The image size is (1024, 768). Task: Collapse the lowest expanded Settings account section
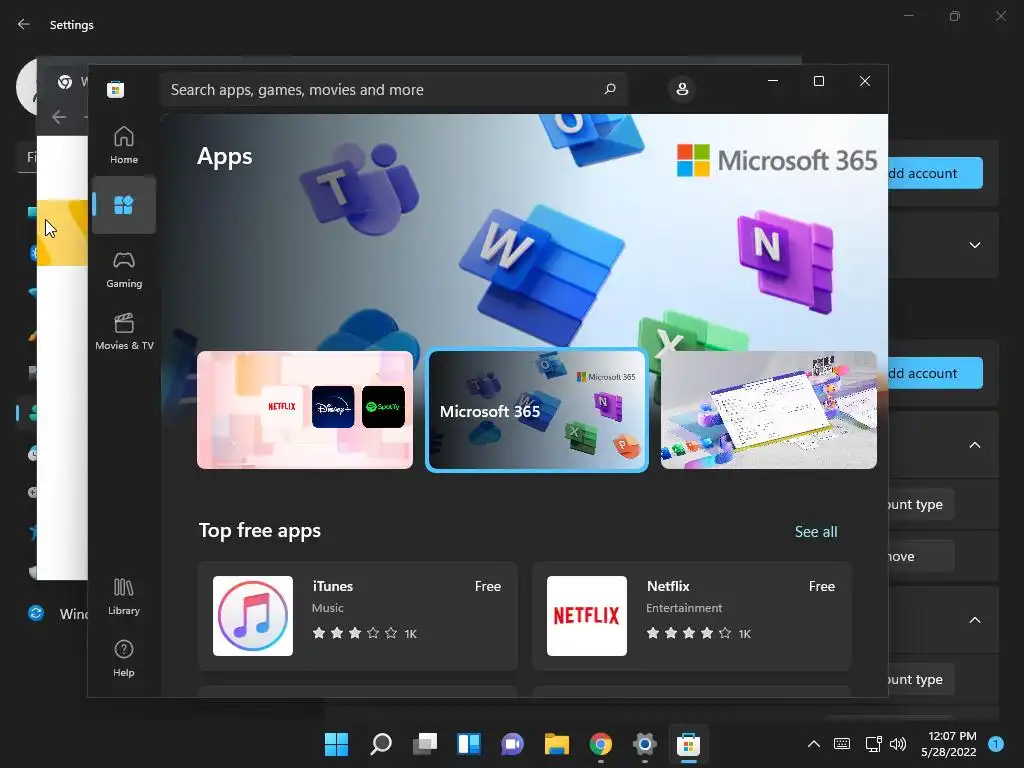click(974, 620)
